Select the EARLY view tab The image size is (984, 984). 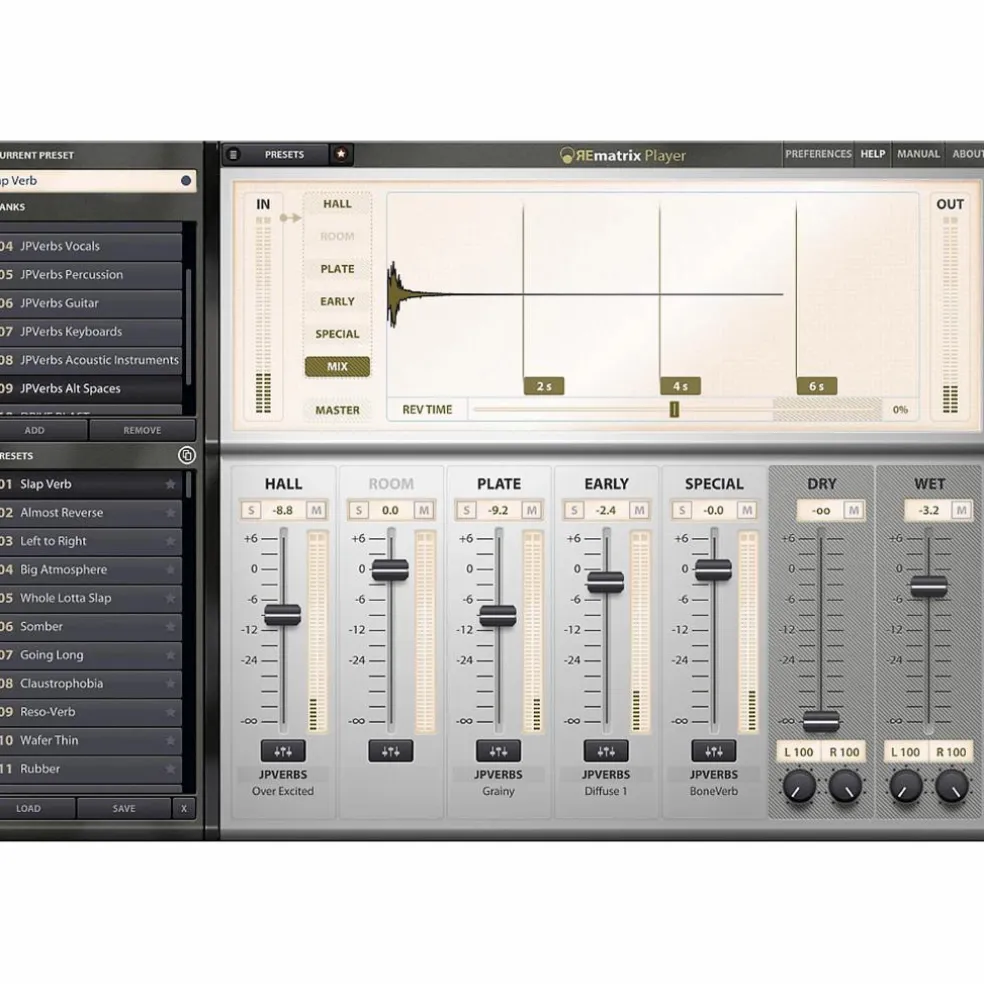(338, 302)
